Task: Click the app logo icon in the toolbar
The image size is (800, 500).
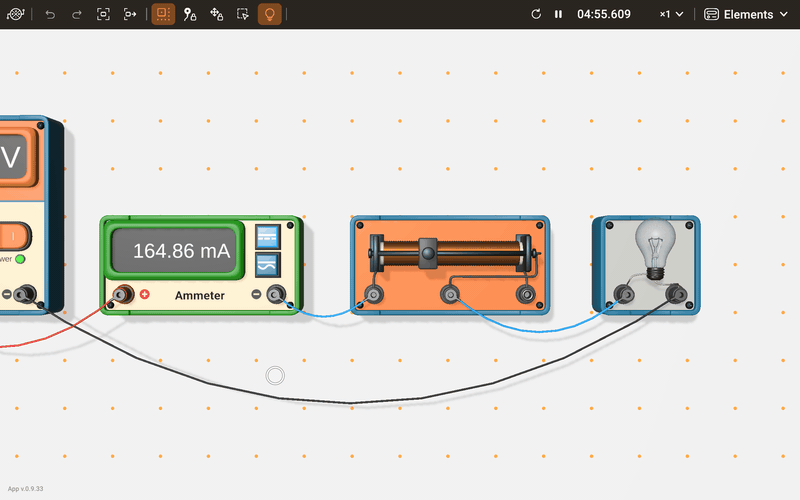Action: point(15,14)
